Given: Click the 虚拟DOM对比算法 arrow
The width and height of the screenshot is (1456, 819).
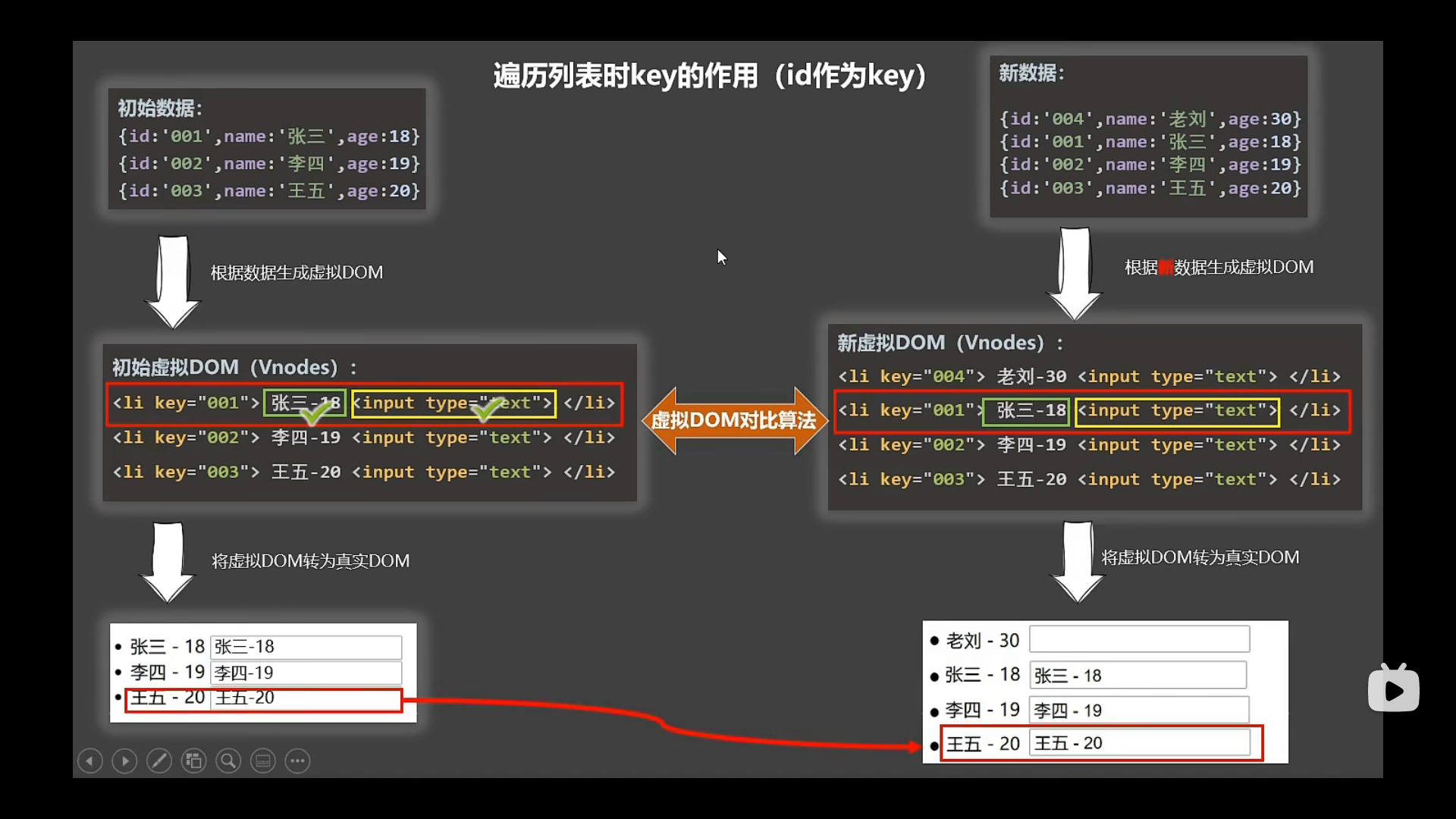Looking at the screenshot, I should point(733,420).
